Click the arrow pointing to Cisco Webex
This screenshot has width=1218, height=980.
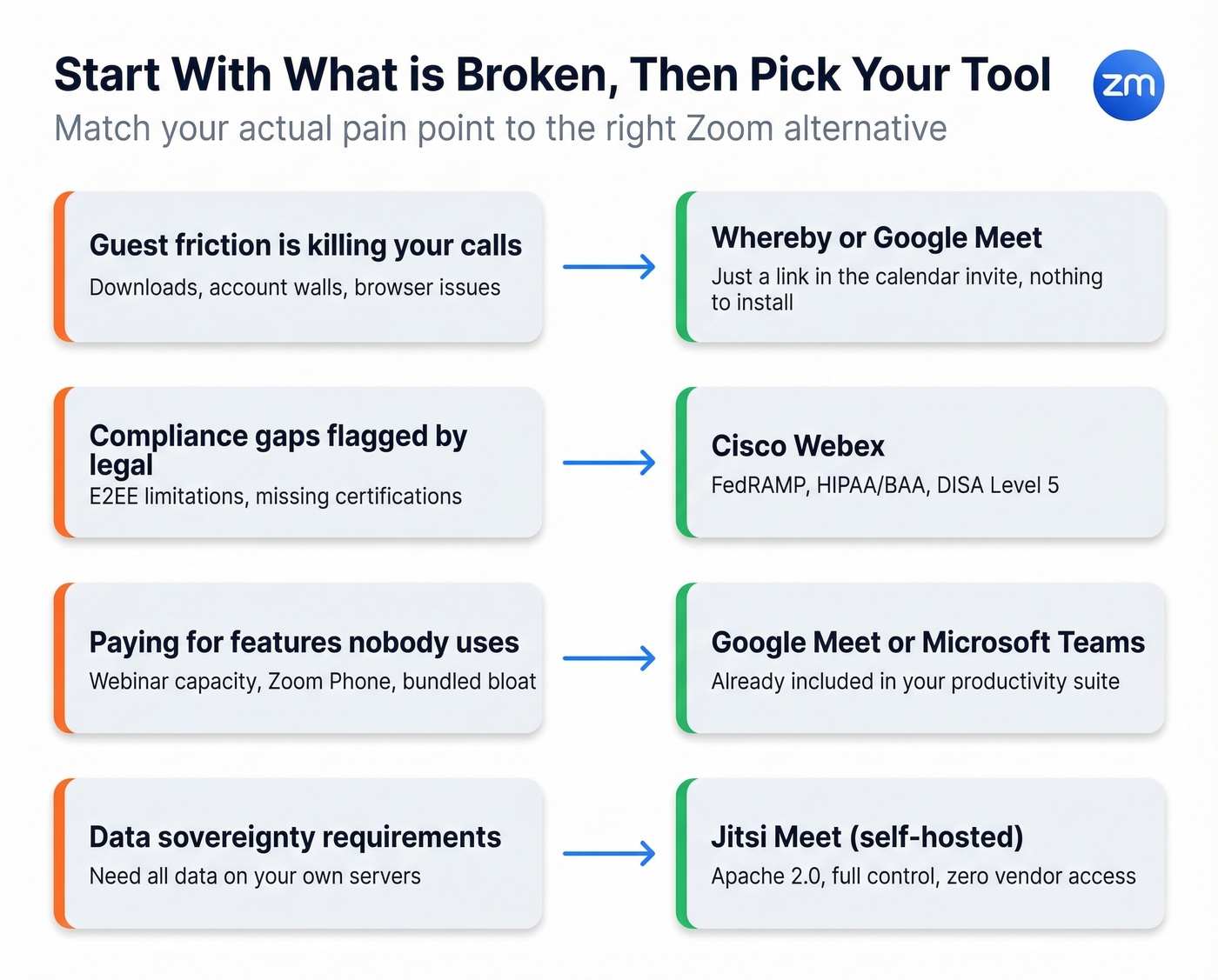coord(609,463)
